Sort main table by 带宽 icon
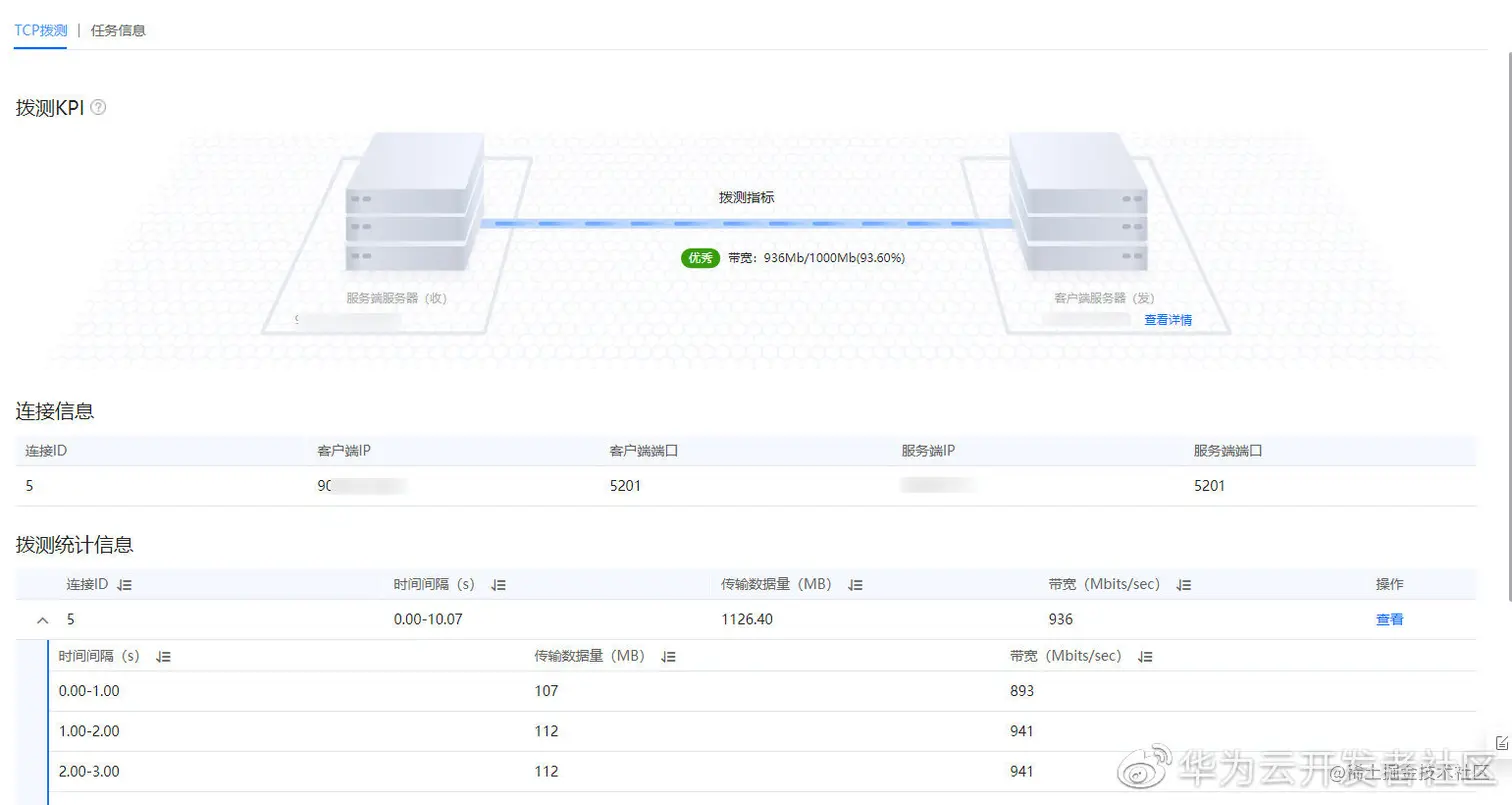 click(1184, 585)
